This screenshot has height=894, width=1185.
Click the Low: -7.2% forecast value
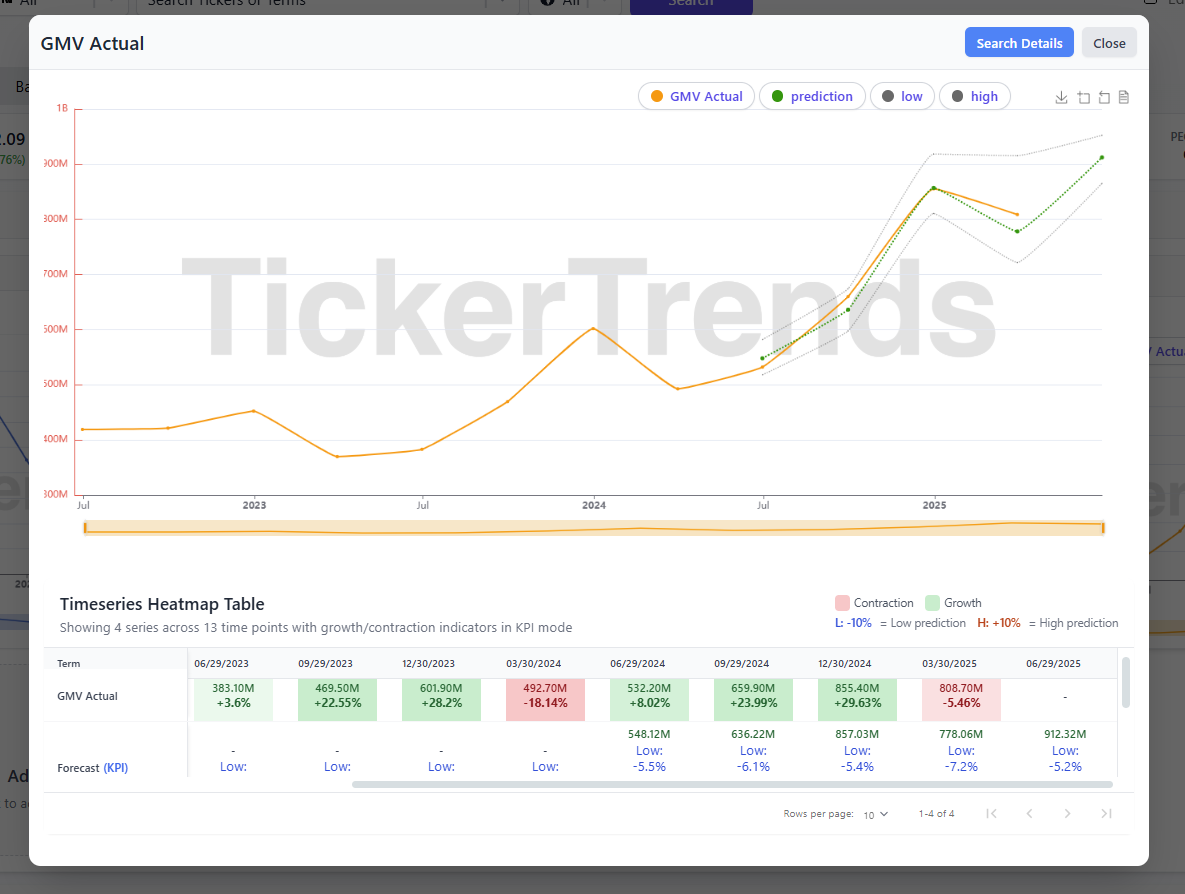tap(961, 759)
